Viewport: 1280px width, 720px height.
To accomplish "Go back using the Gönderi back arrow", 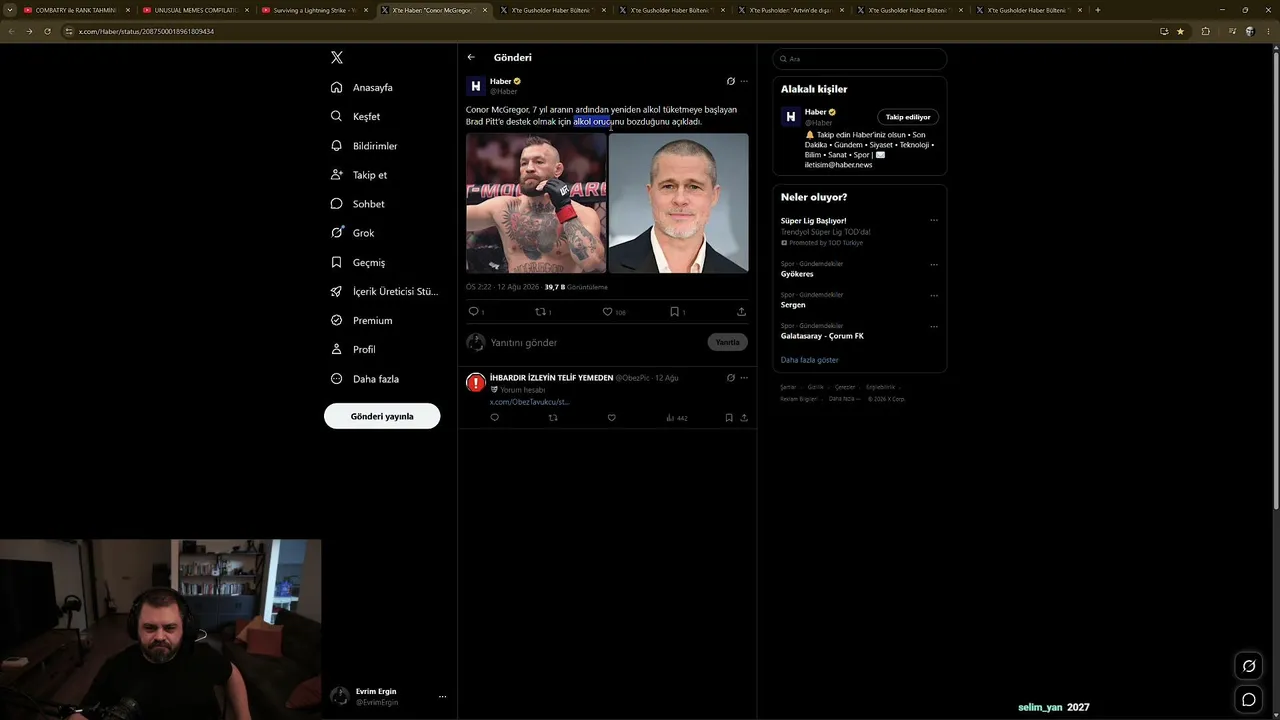I will [x=471, y=57].
